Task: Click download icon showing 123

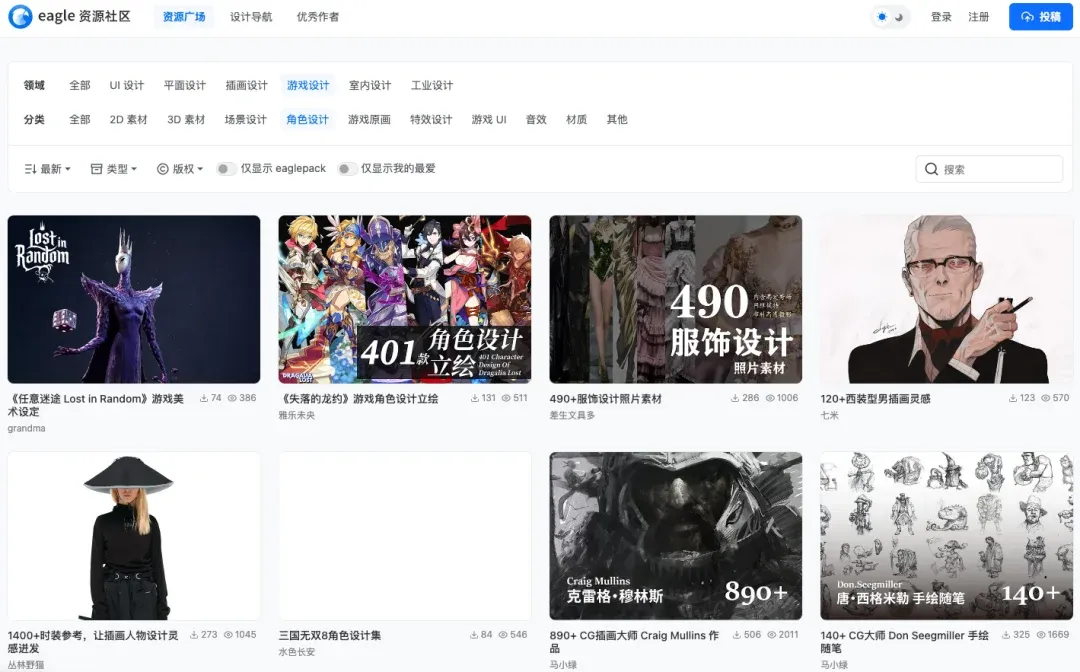Action: click(x=1013, y=398)
